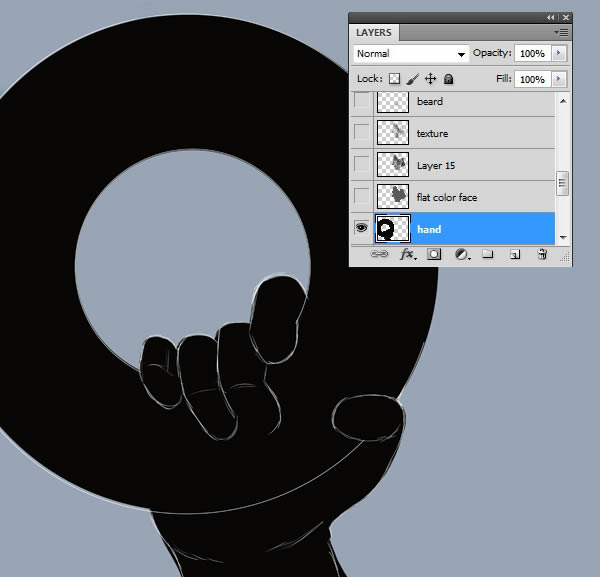Click the Lock image pixels brush icon

click(x=412, y=79)
